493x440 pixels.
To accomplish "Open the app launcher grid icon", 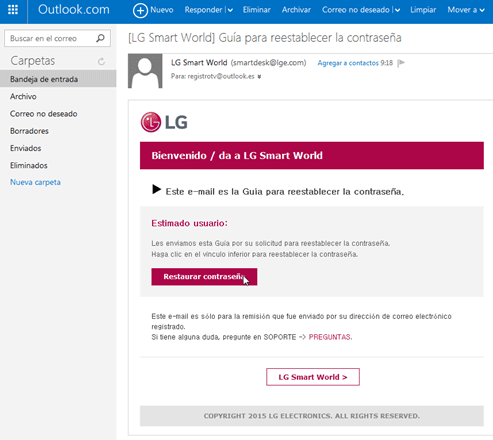I will (13, 10).
